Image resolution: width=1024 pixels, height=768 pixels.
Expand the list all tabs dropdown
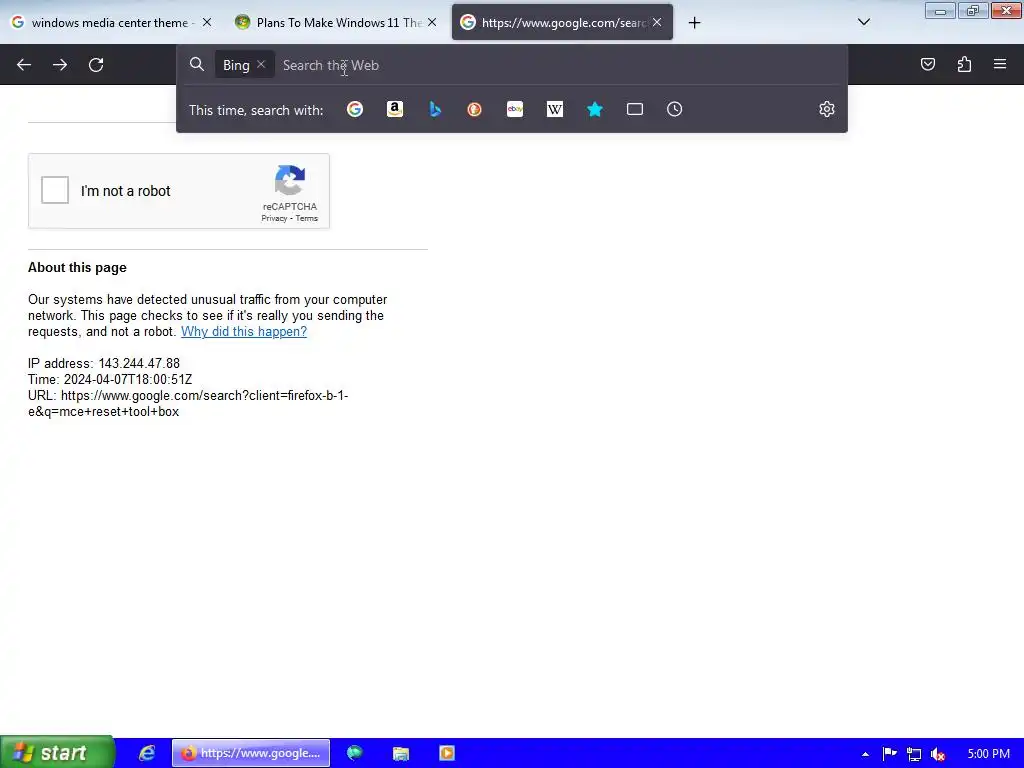[x=863, y=22]
